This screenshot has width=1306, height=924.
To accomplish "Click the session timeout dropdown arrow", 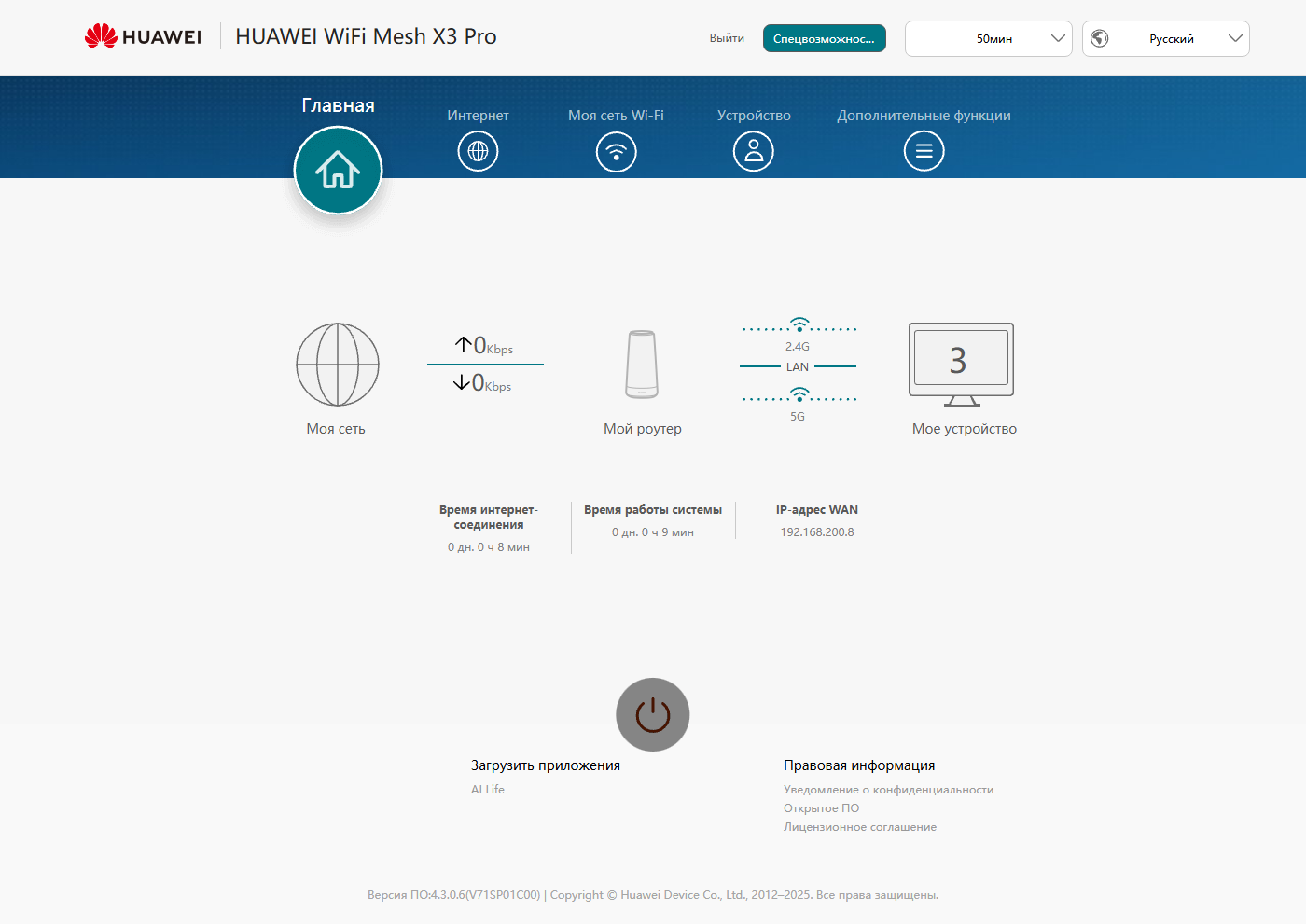I will click(1058, 38).
